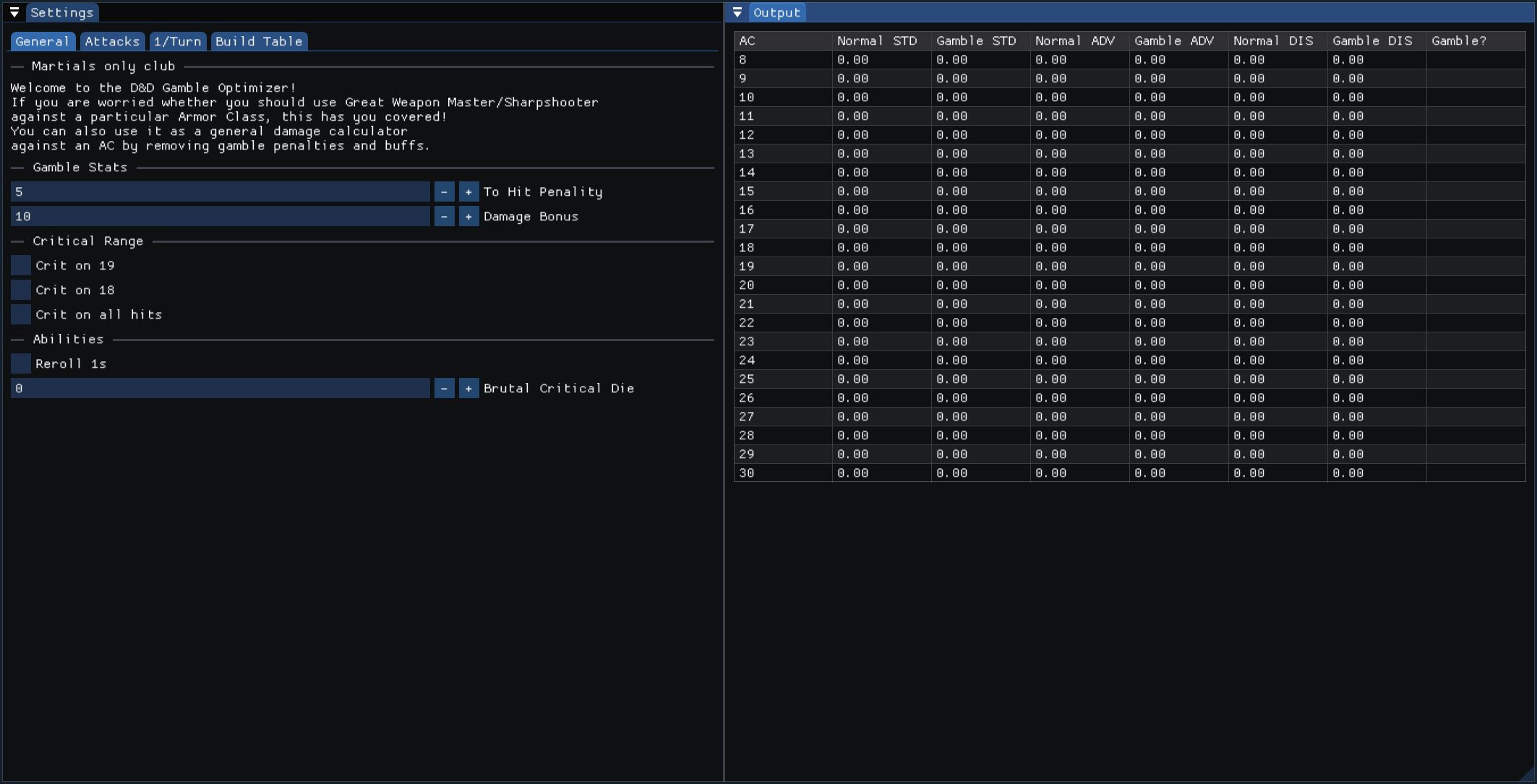Open the 1/Turn tab
The image size is (1537, 784).
point(178,41)
